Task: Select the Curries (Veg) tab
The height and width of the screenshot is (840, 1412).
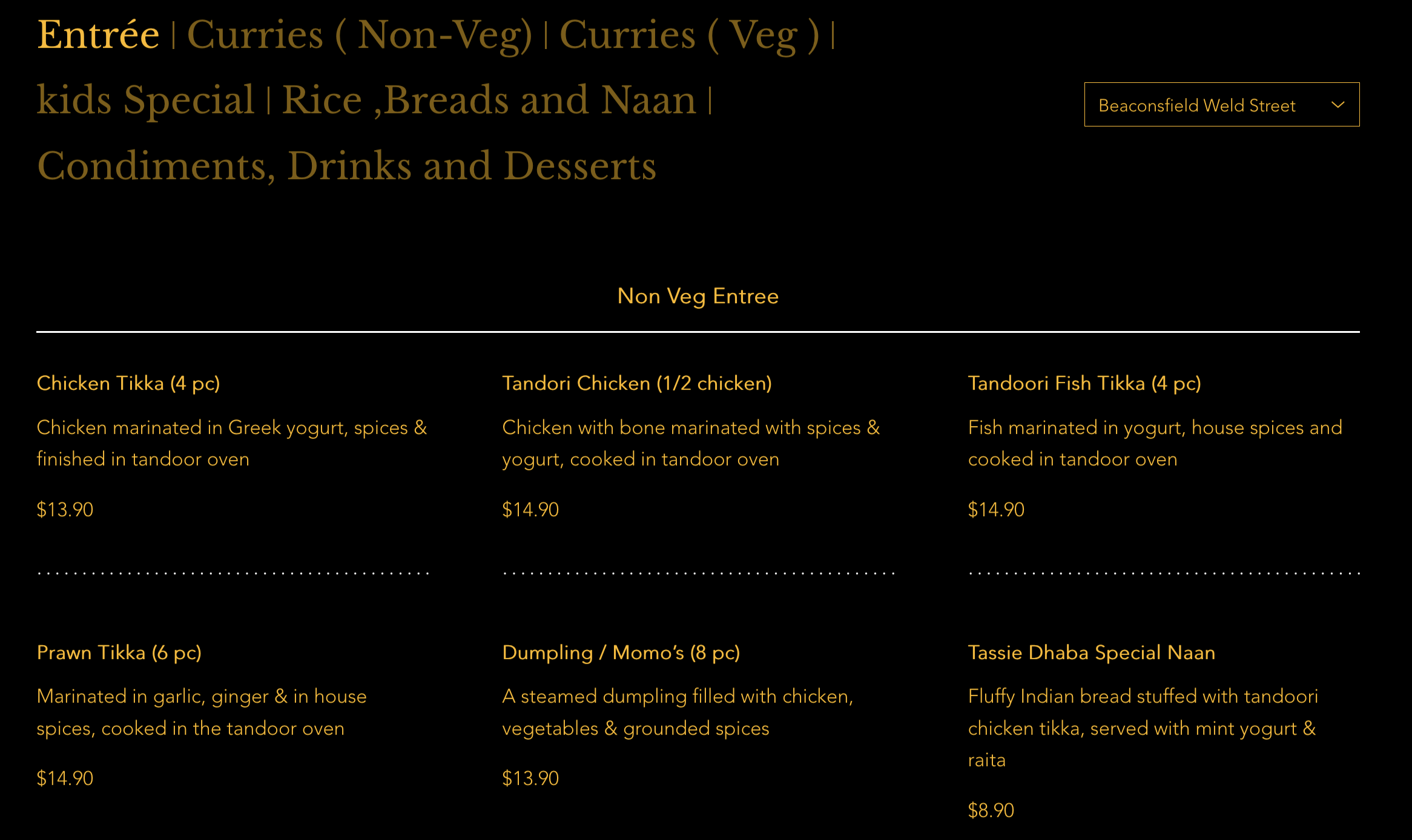Action: pos(688,34)
